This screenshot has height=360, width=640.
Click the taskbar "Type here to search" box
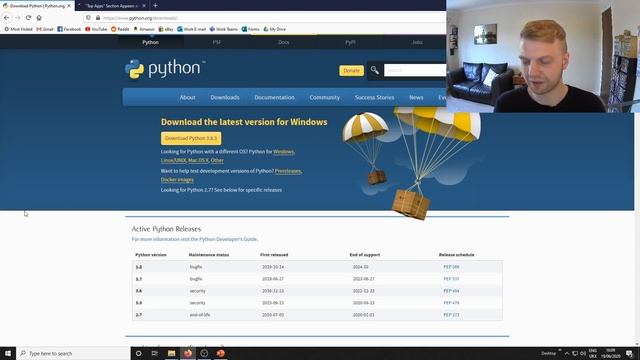[x=73, y=353]
